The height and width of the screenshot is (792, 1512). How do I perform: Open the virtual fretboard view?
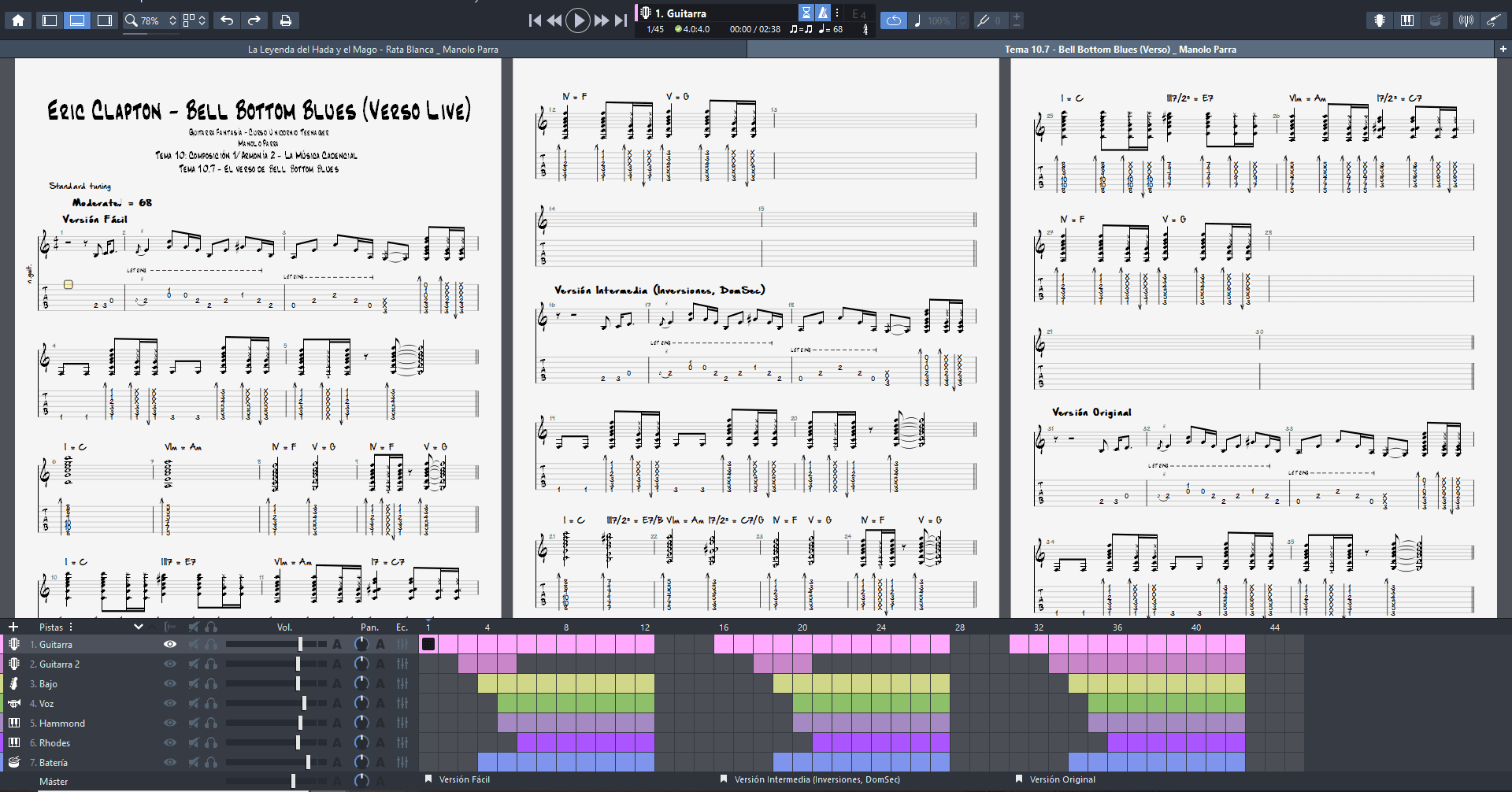(1380, 20)
